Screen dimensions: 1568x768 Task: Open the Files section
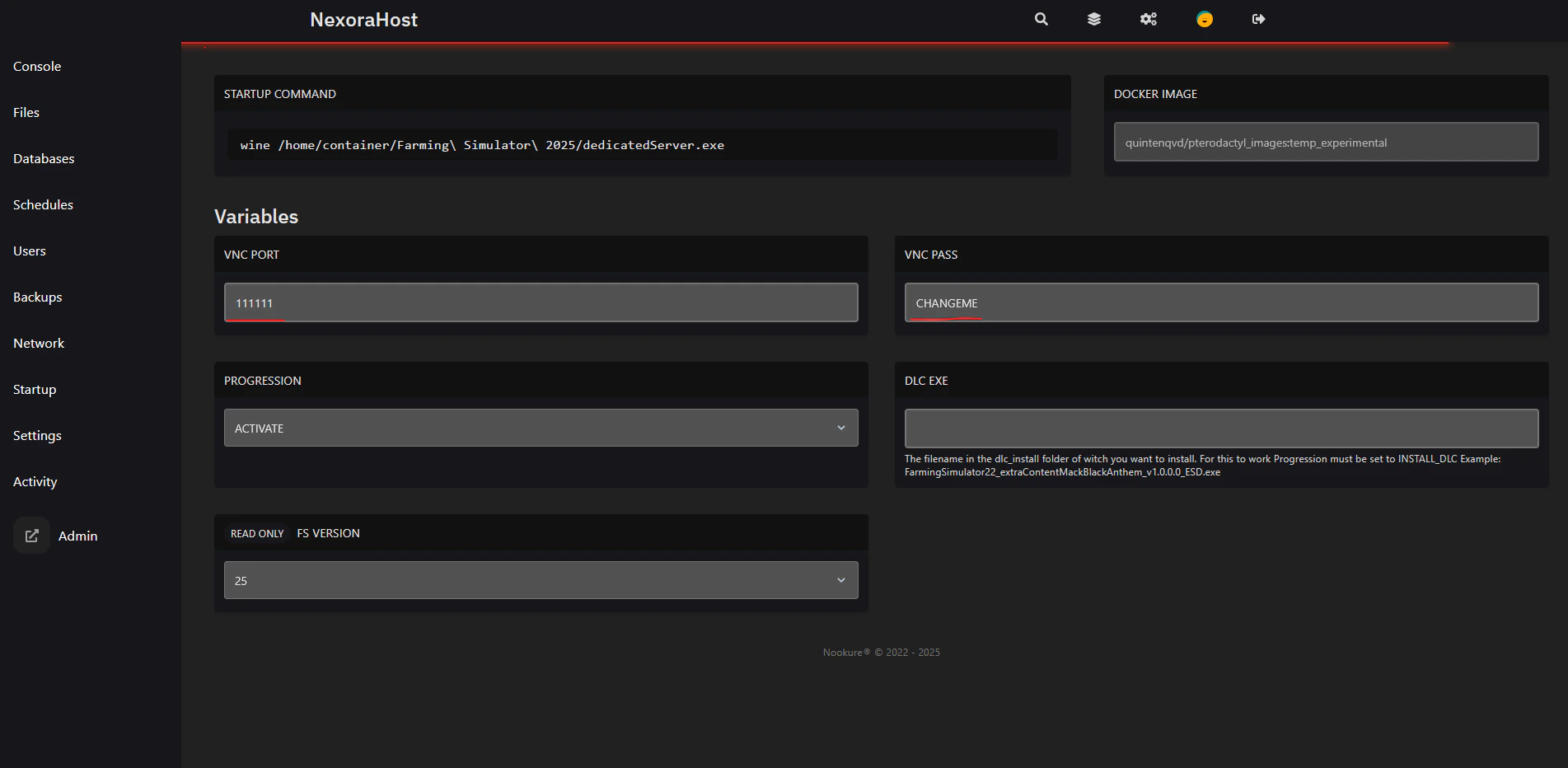coord(26,112)
